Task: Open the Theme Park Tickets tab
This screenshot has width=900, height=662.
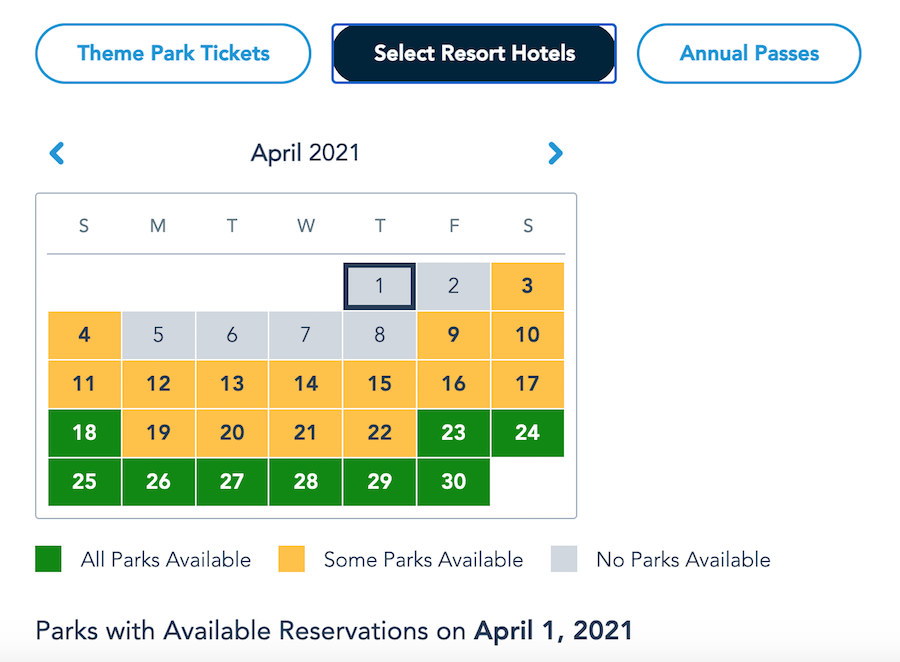Action: click(x=173, y=53)
